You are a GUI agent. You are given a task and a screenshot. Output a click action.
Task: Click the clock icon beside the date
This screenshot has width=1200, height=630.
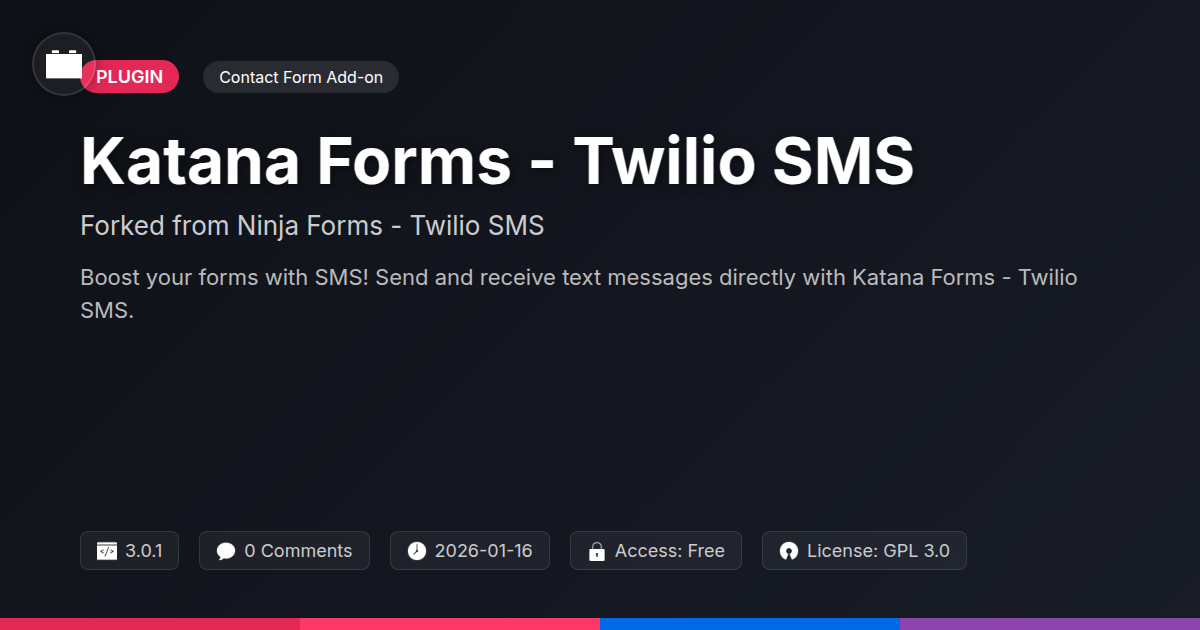pos(417,551)
